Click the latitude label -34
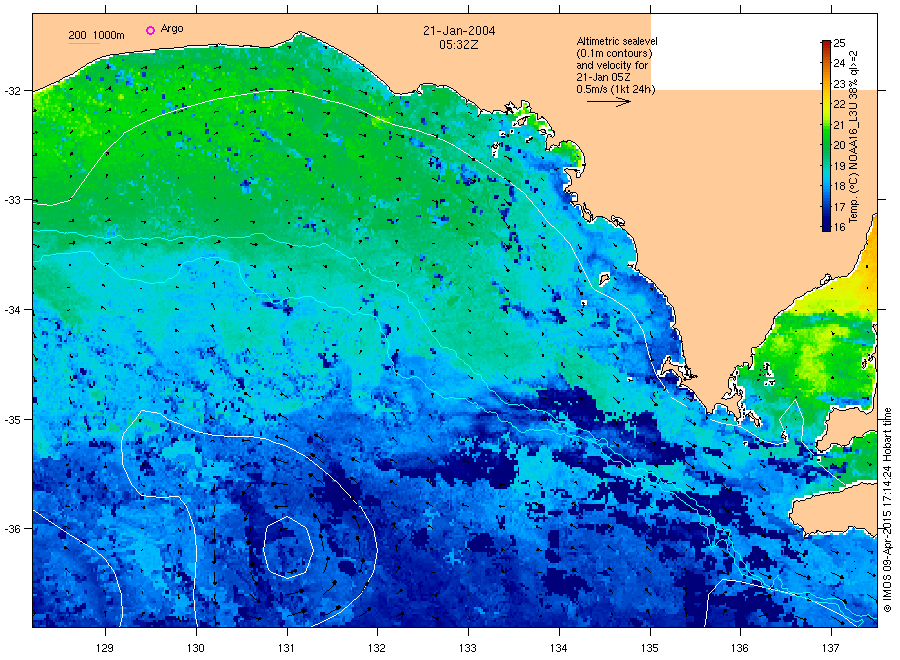Screen dimensions: 900x660 pyautogui.click(x=11, y=310)
